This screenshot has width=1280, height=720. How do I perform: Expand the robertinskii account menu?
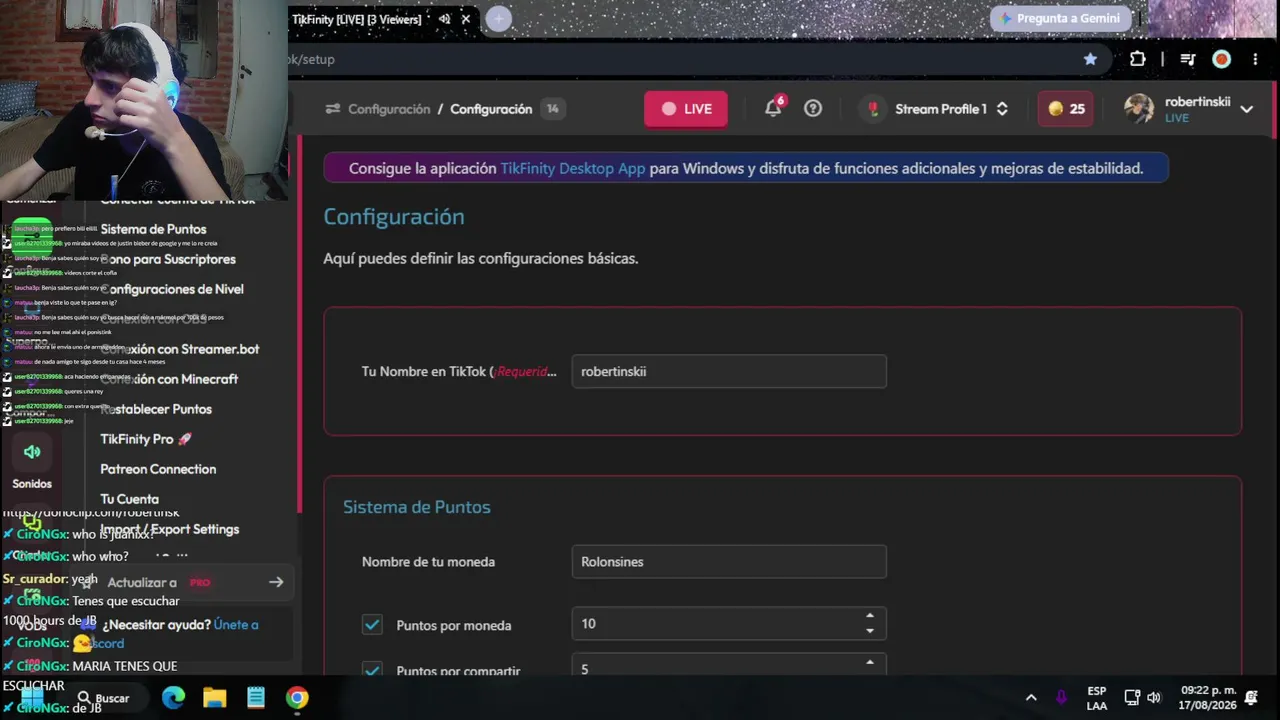[1246, 109]
